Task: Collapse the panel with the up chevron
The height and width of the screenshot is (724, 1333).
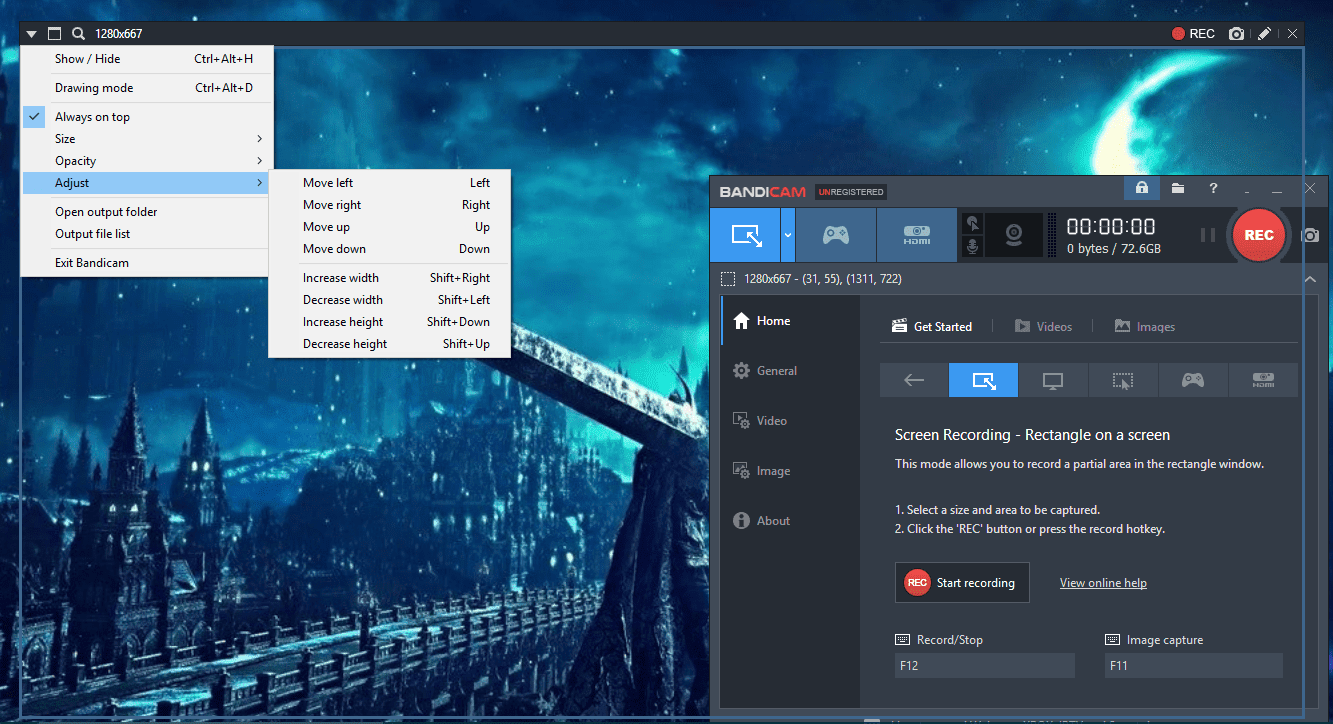Action: [x=1310, y=279]
